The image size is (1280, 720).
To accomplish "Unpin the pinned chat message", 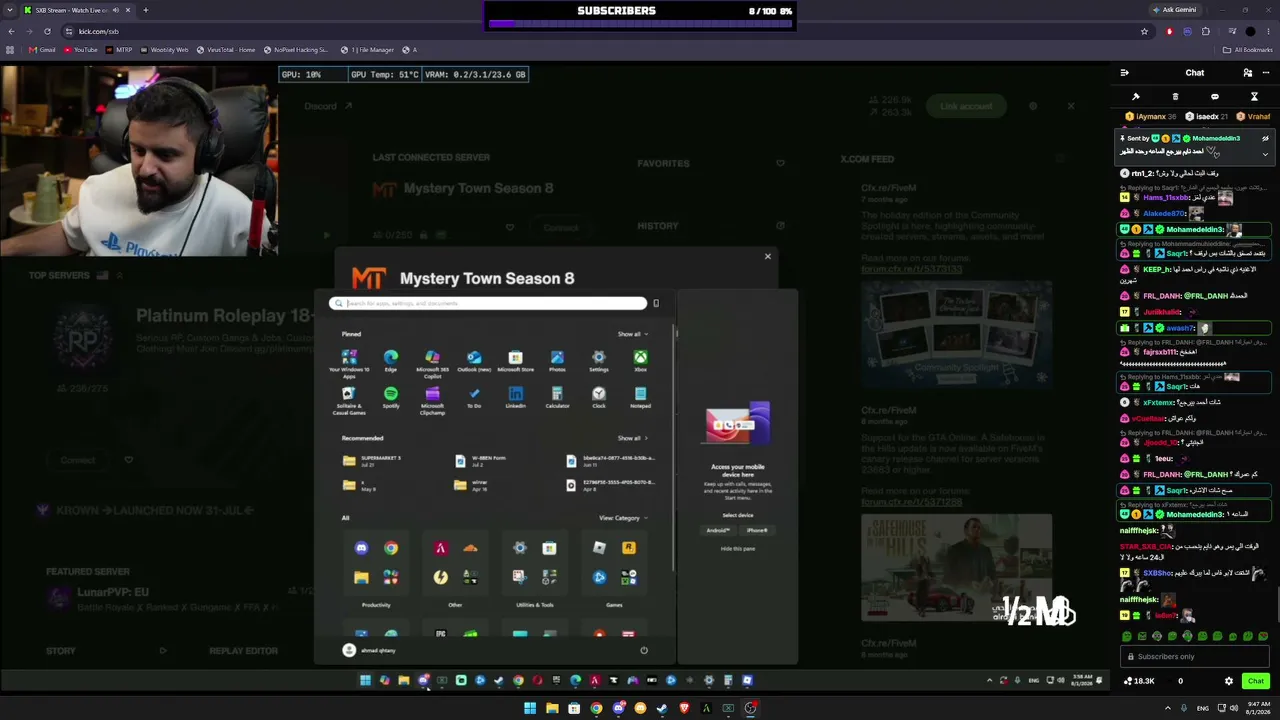I will (x=1265, y=139).
